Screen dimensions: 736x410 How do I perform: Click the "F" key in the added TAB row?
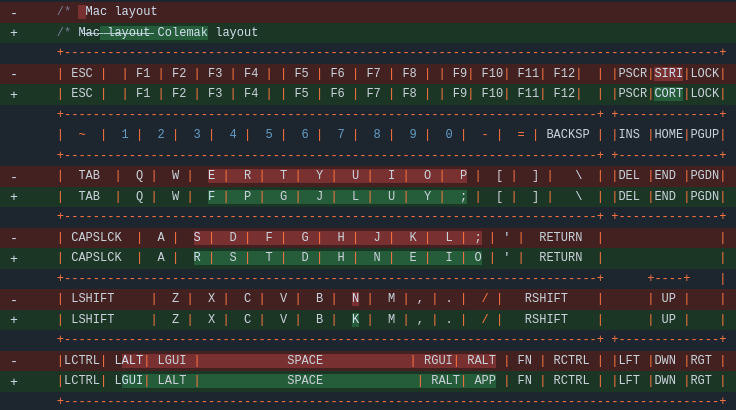211,196
